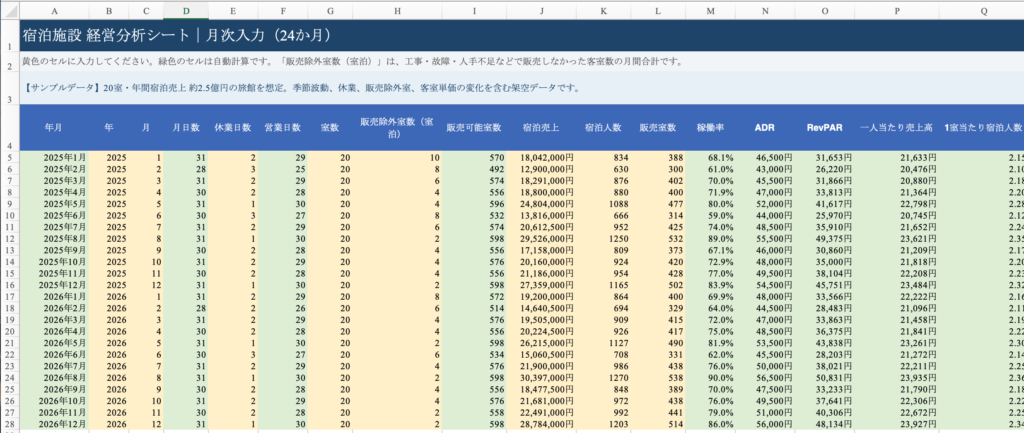Click the 稼働率 header cell
The image size is (1024, 433).
tap(710, 128)
